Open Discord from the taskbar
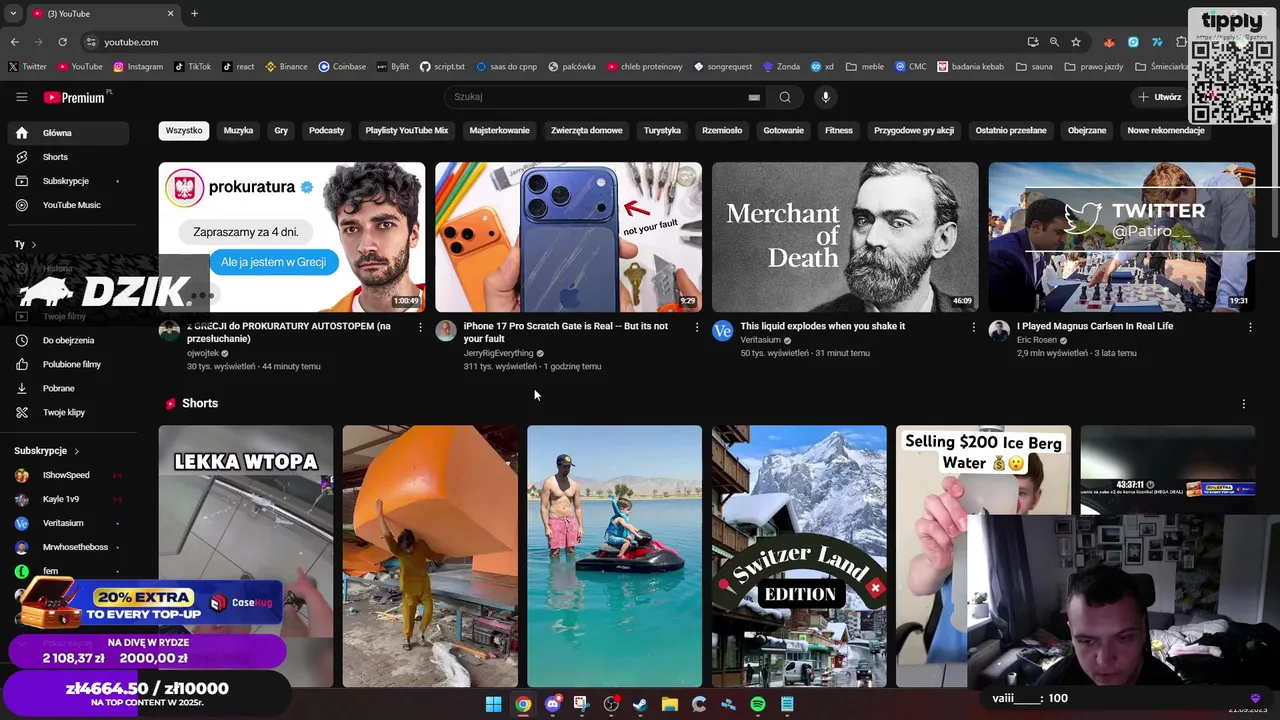The height and width of the screenshot is (720, 1280). point(552,704)
